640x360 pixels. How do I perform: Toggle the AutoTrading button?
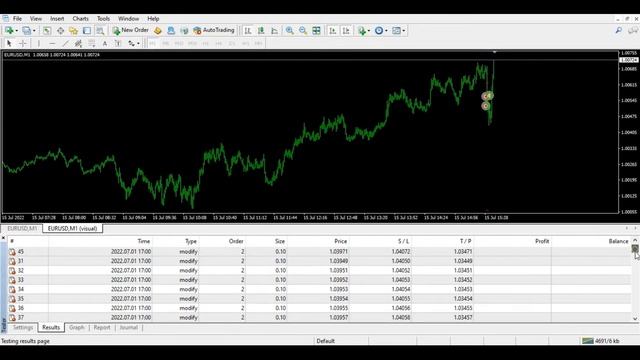(x=214, y=31)
